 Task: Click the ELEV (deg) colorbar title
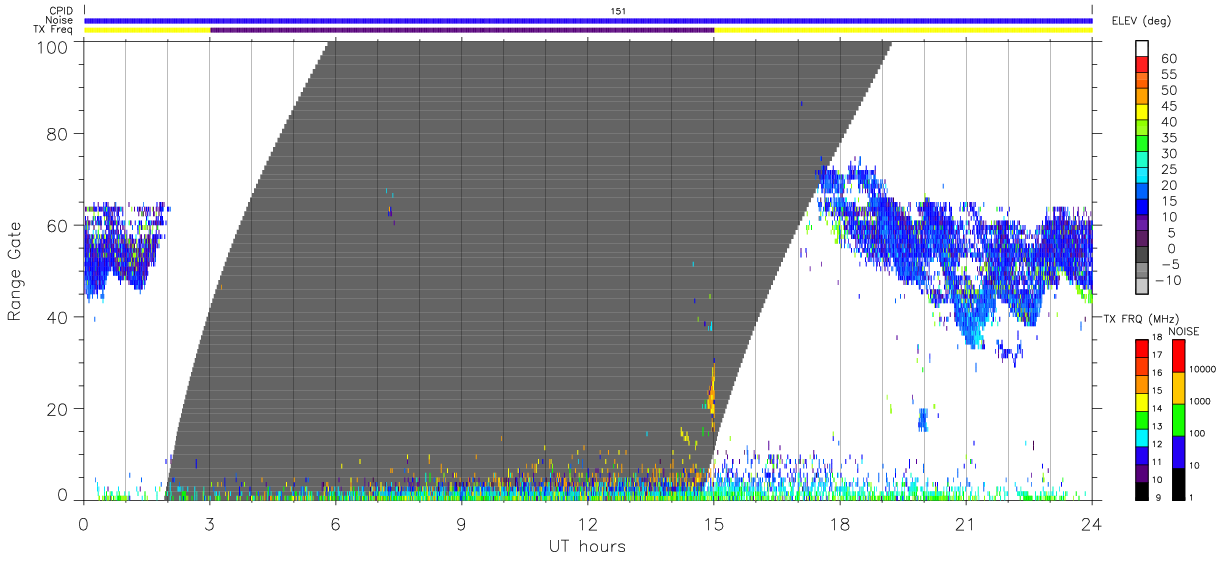pyautogui.click(x=1141, y=21)
